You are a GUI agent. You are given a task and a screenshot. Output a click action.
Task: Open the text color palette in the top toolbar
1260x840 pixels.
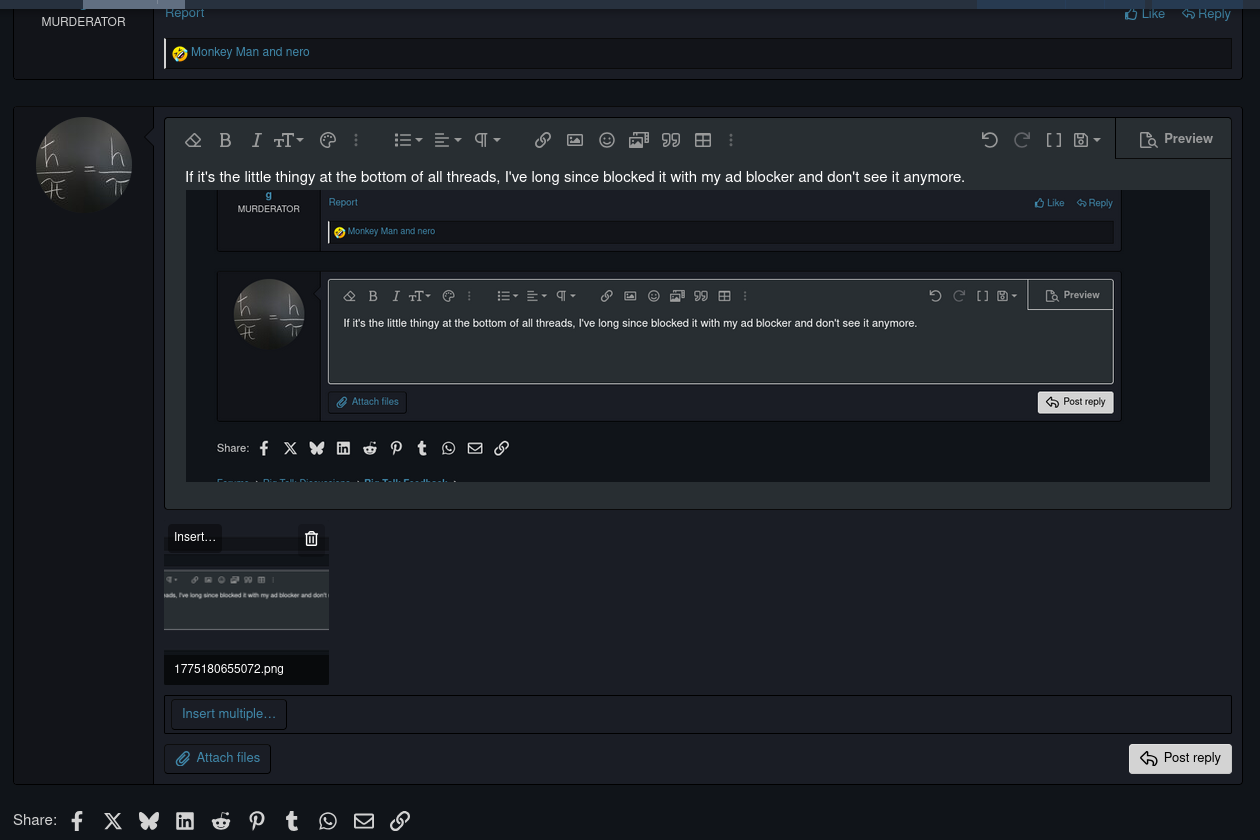[327, 140]
